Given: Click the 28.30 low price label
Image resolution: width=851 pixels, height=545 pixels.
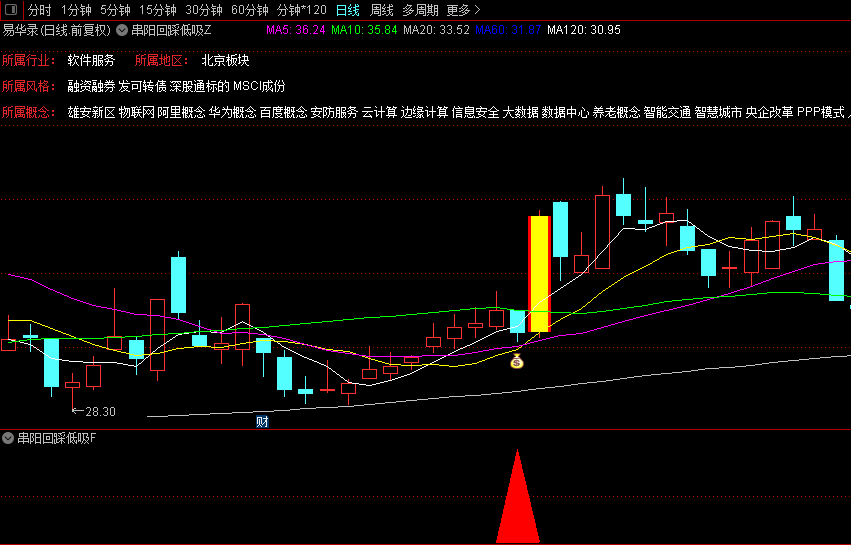Looking at the screenshot, I should click(x=100, y=411).
